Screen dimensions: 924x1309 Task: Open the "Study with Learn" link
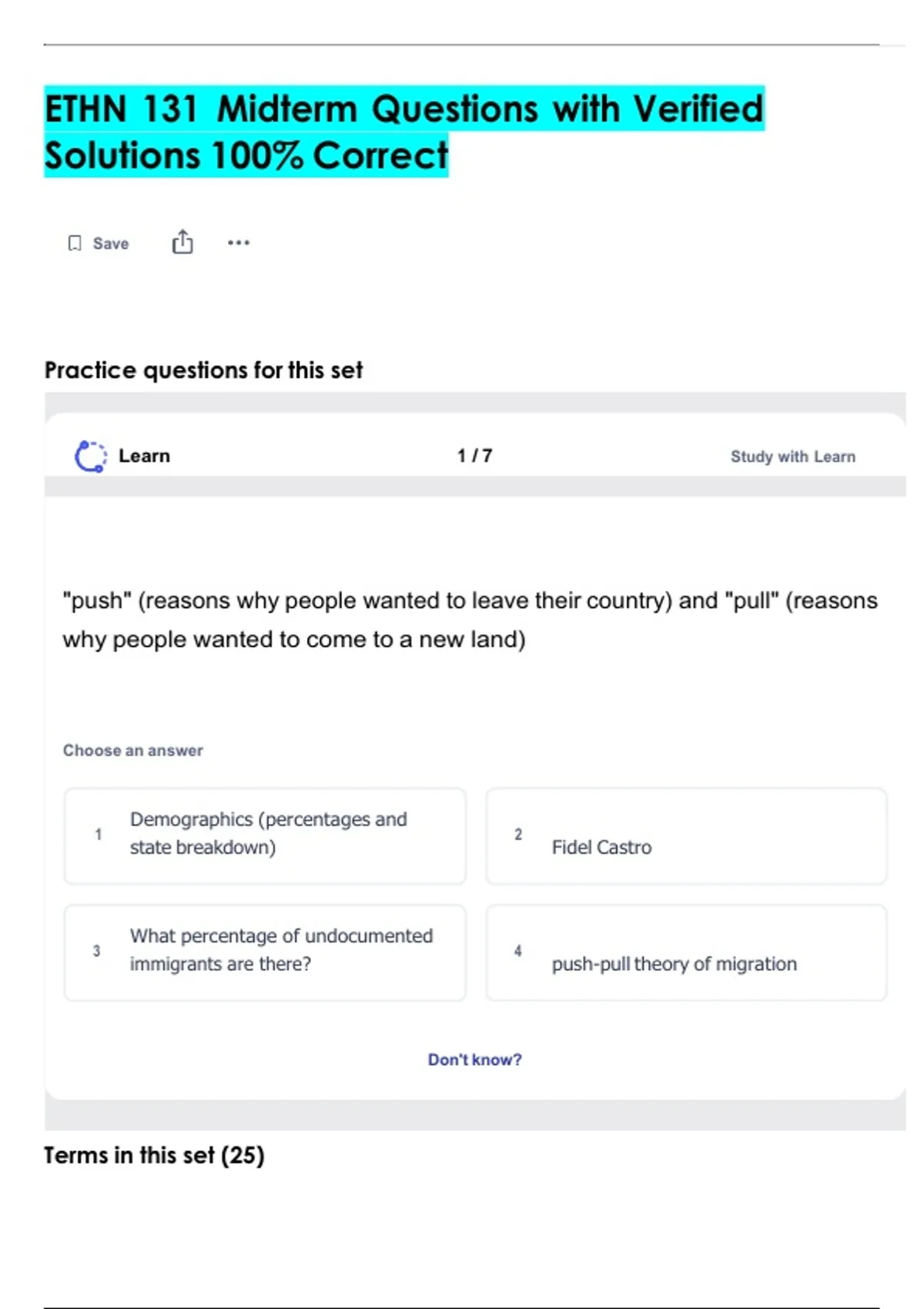click(792, 457)
